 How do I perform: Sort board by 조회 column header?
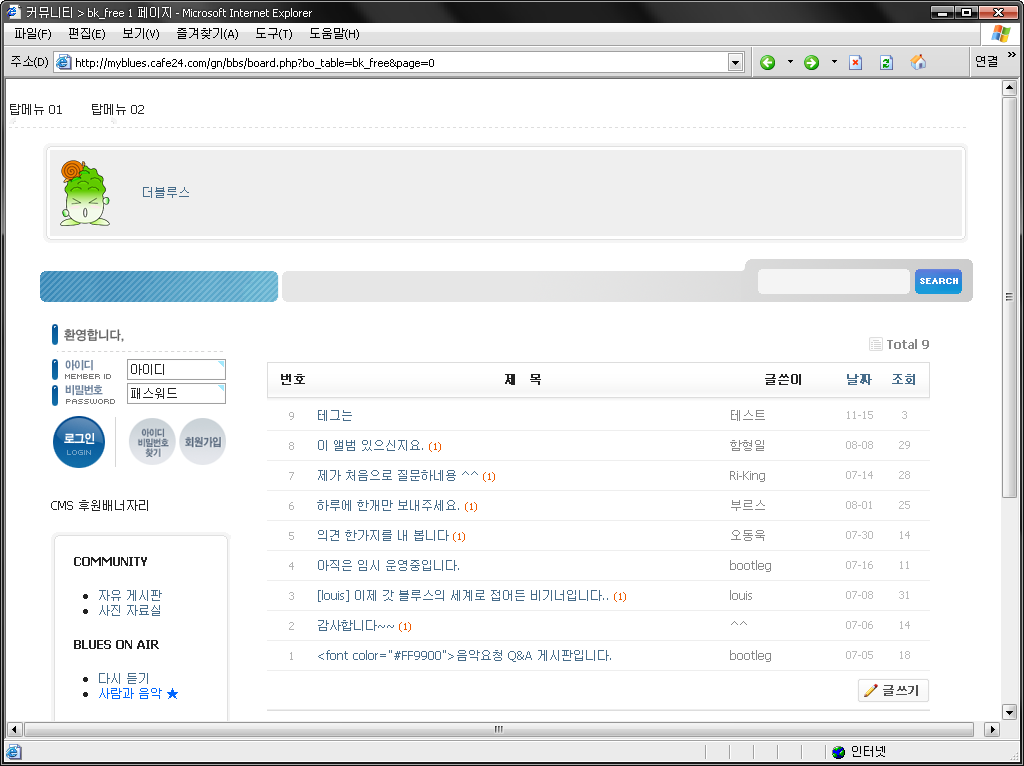click(904, 379)
